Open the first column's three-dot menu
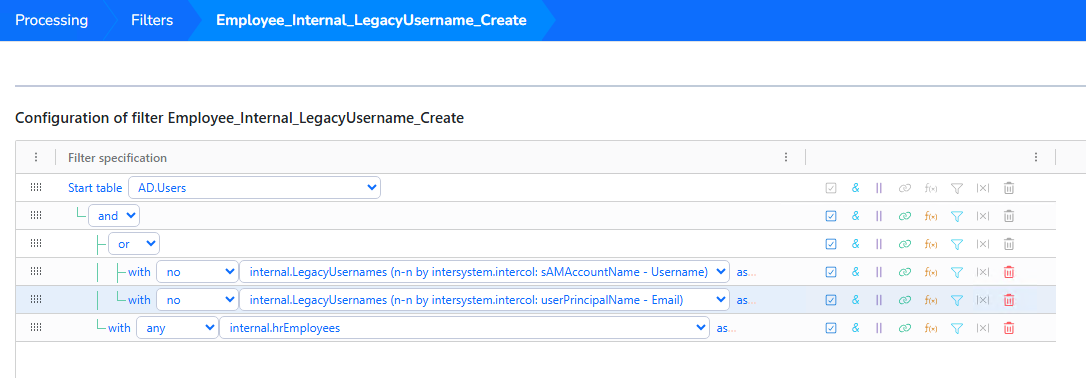This screenshot has height=378, width=1086. [36, 157]
